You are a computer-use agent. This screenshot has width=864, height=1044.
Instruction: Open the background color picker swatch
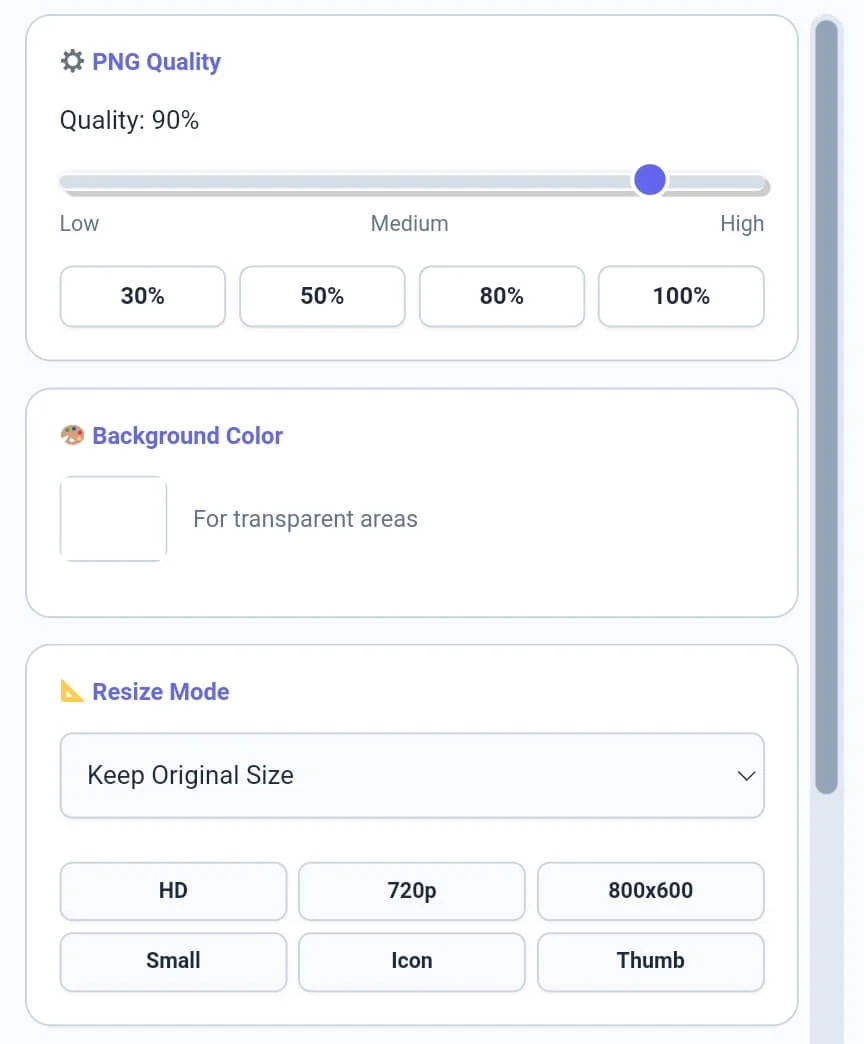(113, 518)
